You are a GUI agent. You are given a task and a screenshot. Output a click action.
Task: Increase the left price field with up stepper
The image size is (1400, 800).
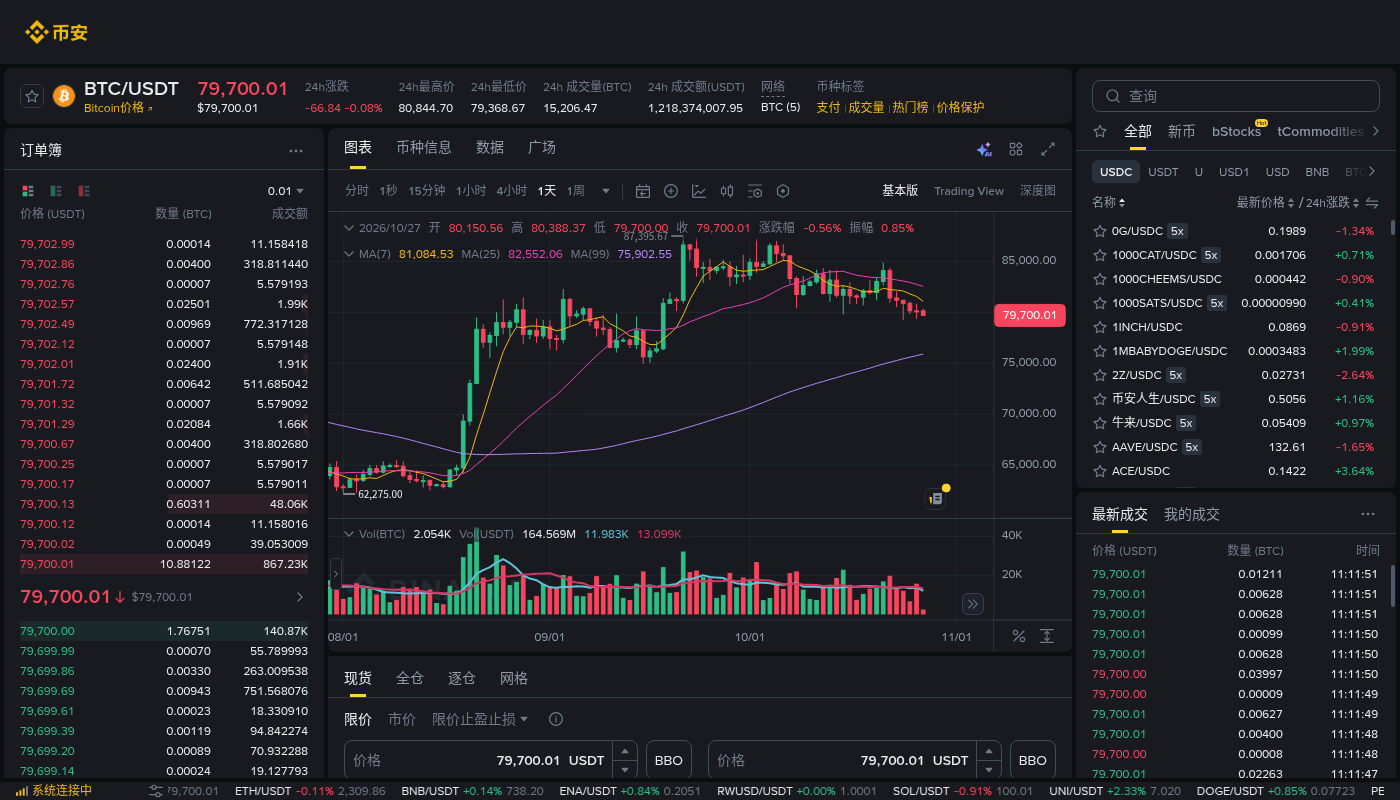[x=625, y=750]
